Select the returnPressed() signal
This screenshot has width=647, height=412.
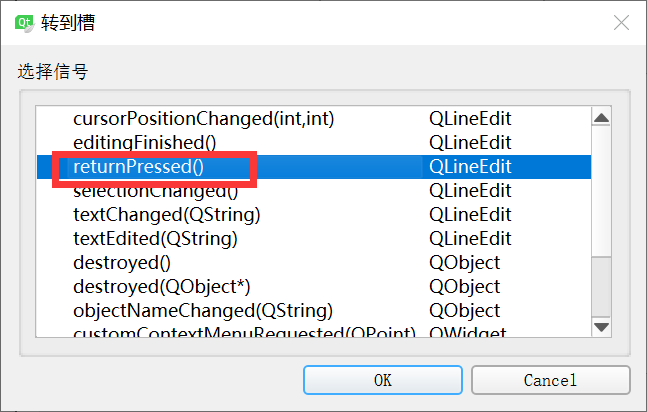[x=138, y=167]
